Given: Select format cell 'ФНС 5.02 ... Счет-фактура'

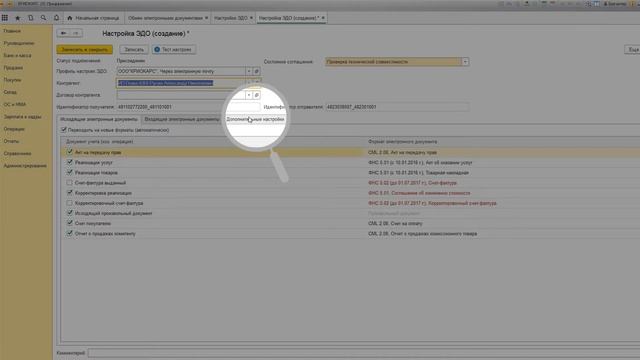Looking at the screenshot, I should 412,183.
